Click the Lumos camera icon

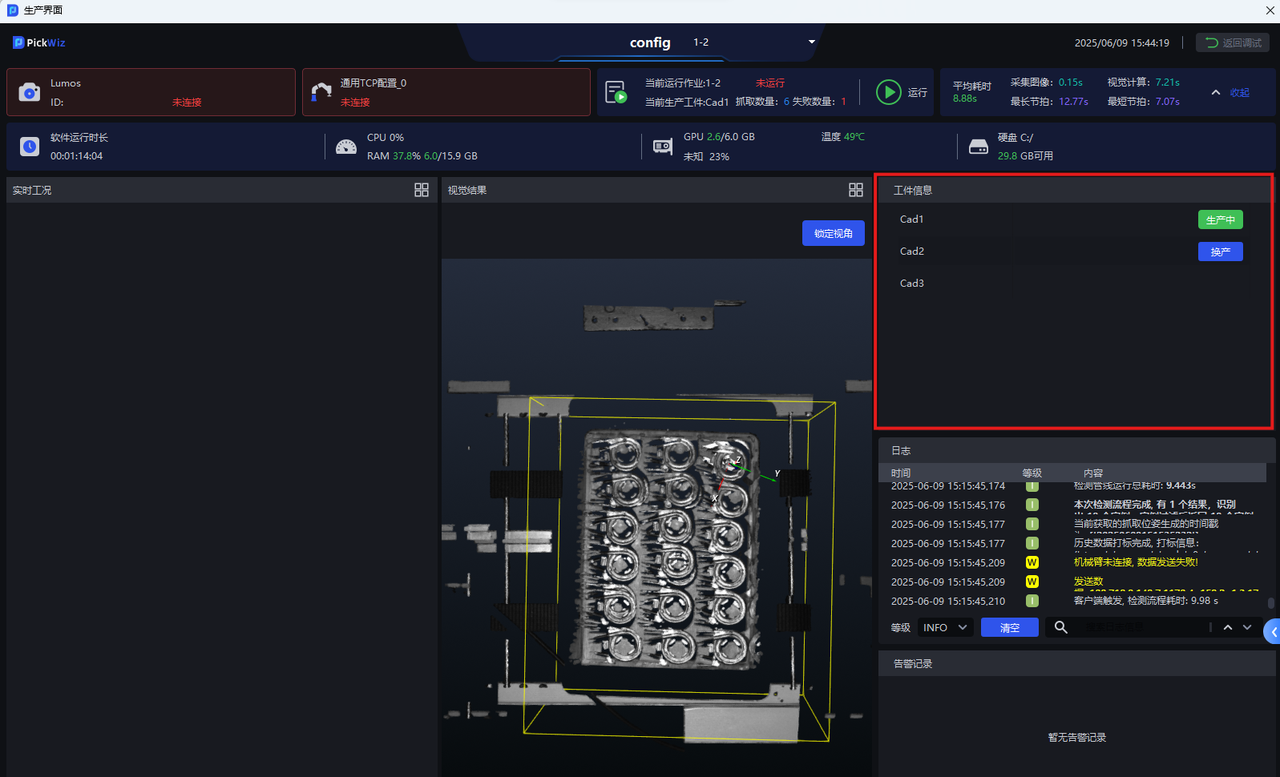[x=30, y=92]
